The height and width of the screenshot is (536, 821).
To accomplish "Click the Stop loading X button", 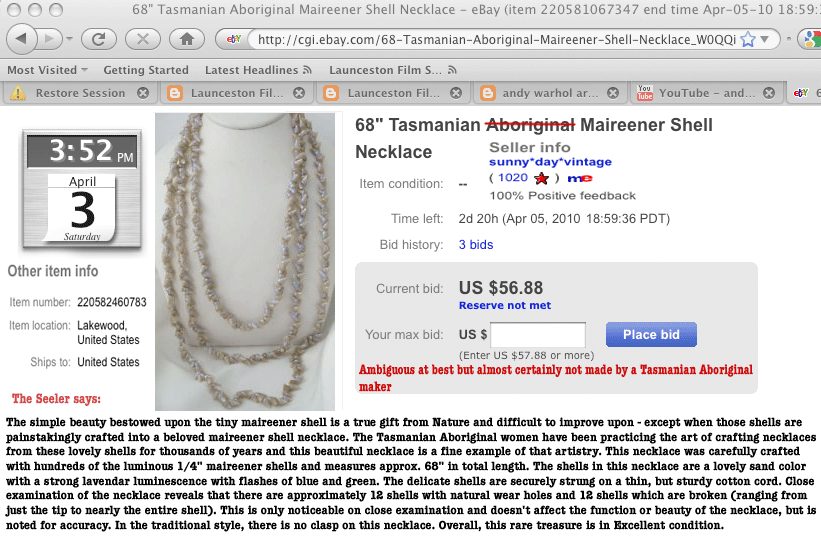I will (142, 39).
